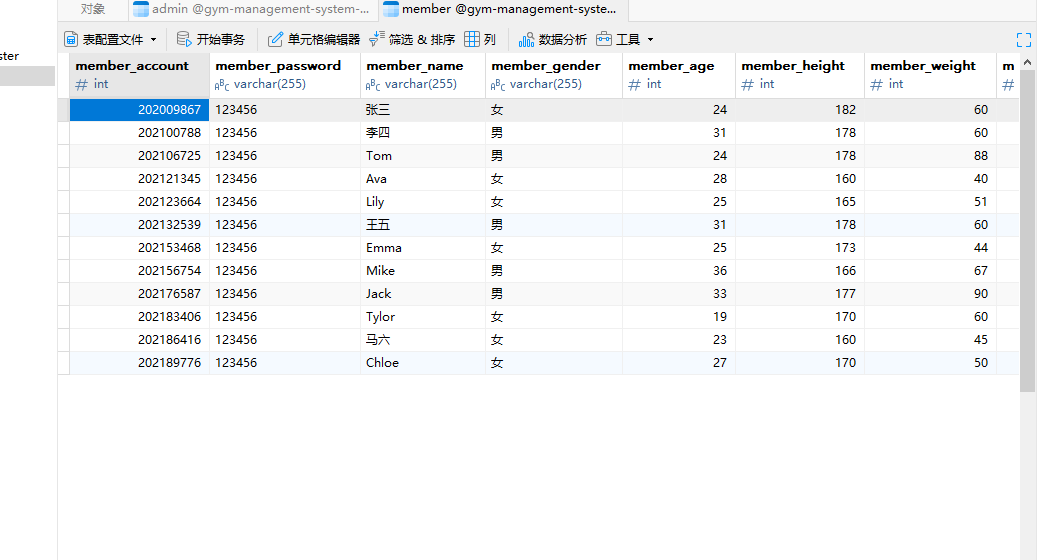Image resolution: width=1046 pixels, height=560 pixels.
Task: Click the name cell Lily
Action: coord(423,202)
